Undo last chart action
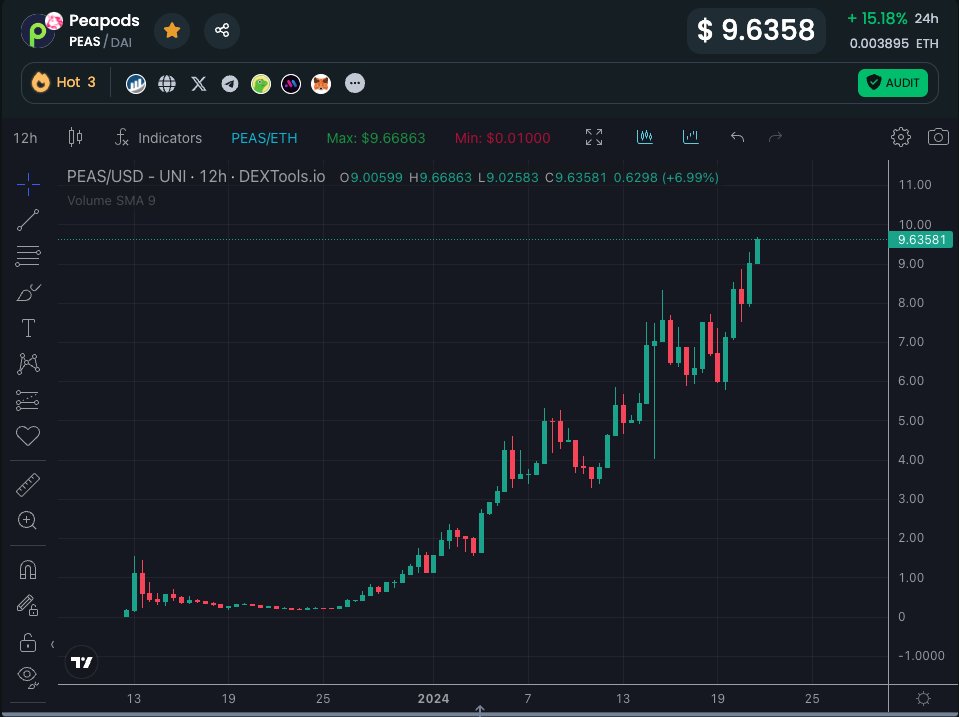Viewport: 959px width, 717px height. pos(737,137)
